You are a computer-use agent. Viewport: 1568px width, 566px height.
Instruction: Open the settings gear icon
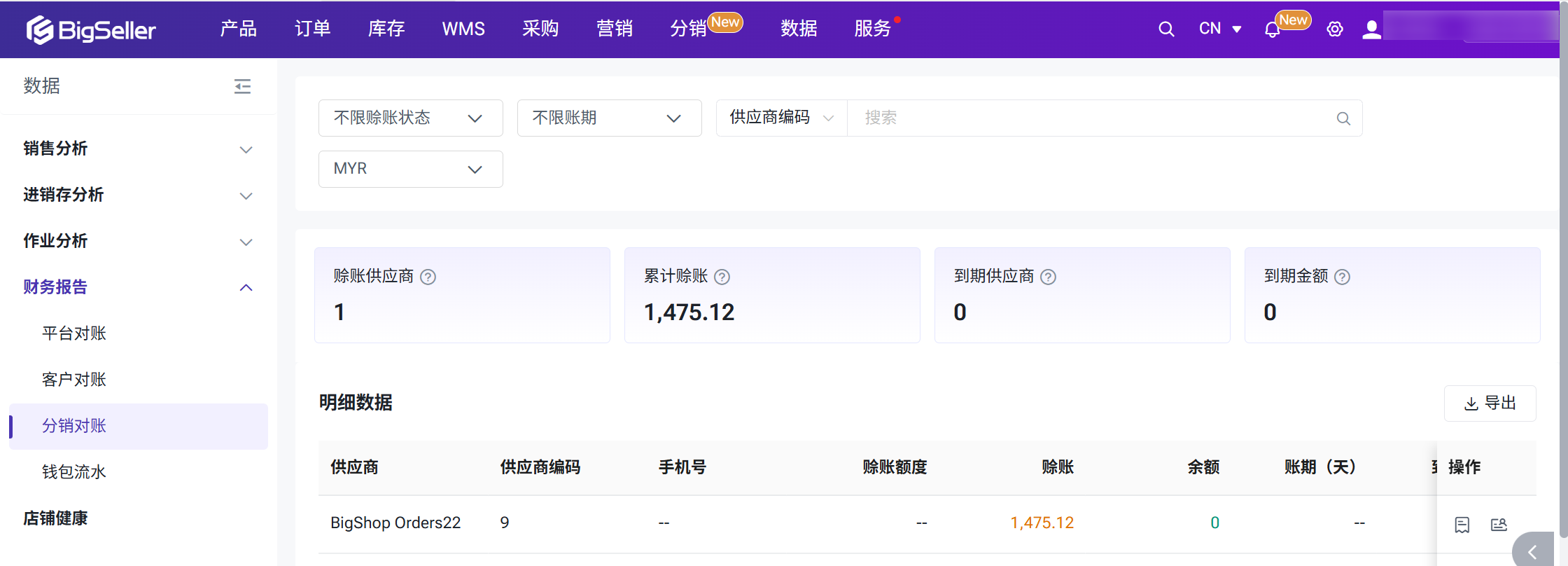(1335, 29)
